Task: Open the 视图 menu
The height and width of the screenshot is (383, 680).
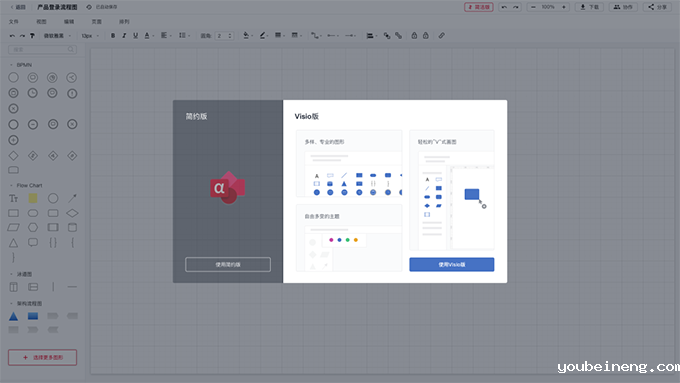Action: [41, 21]
